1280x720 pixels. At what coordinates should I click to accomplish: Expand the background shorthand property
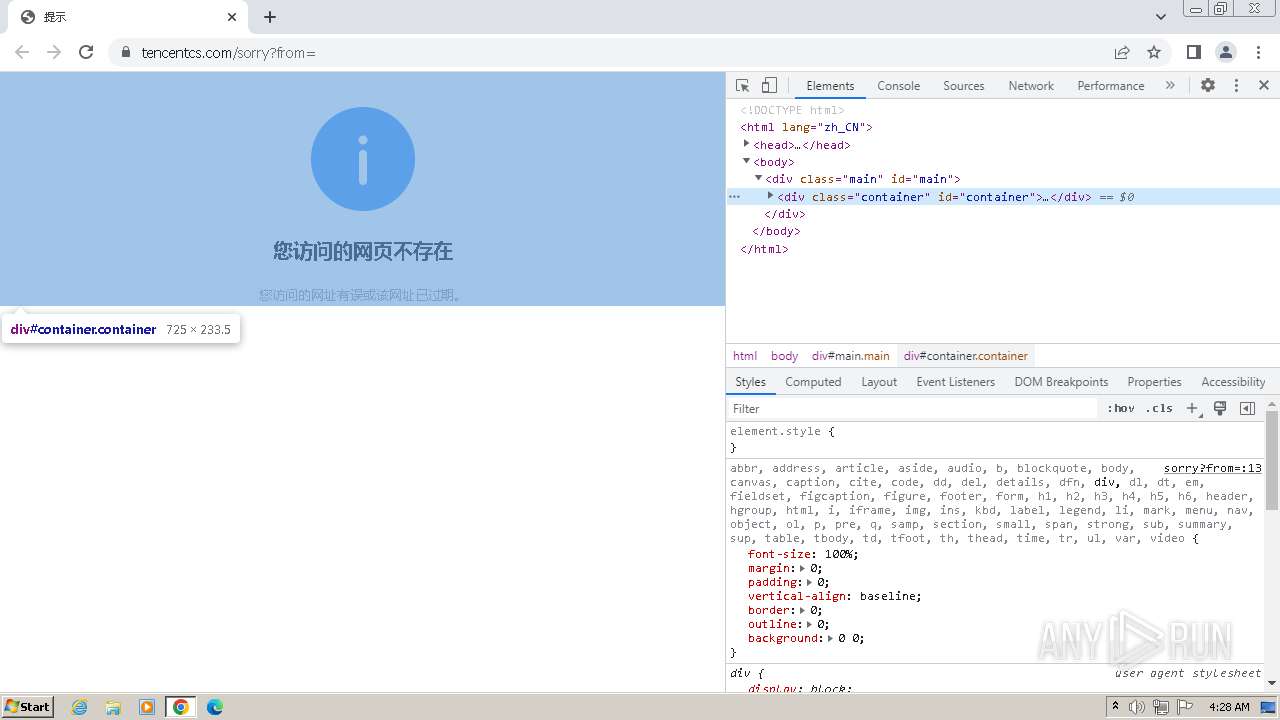pyautogui.click(x=830, y=638)
